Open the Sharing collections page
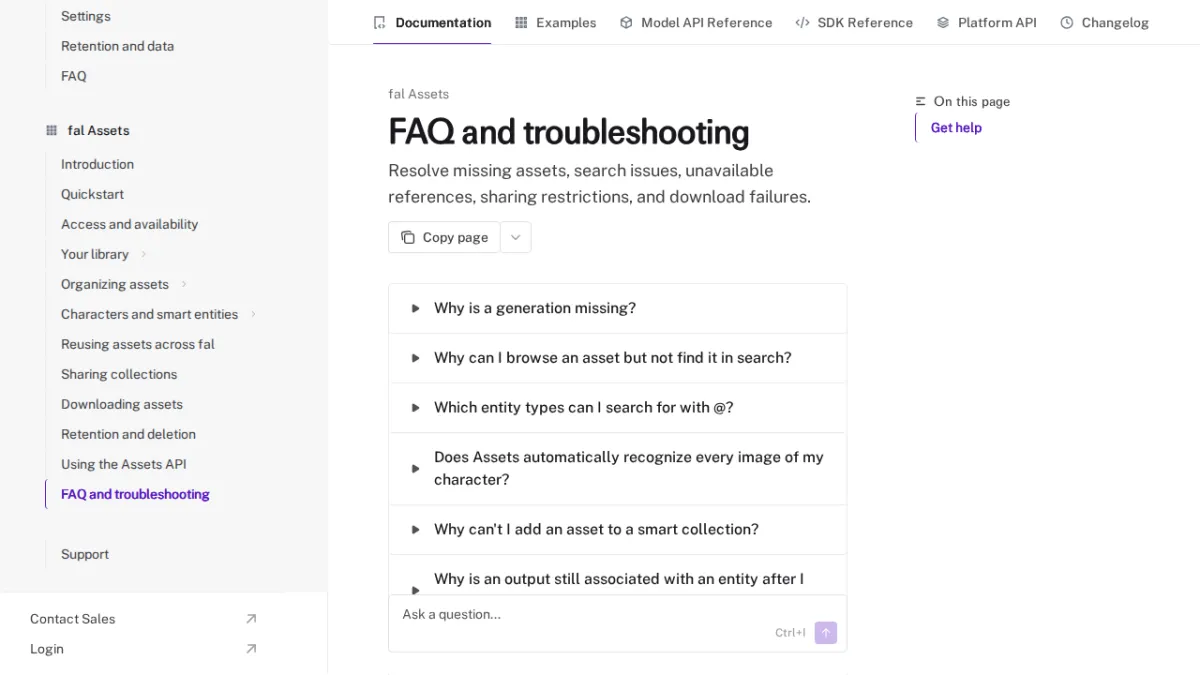The width and height of the screenshot is (1200, 675). 119,374
